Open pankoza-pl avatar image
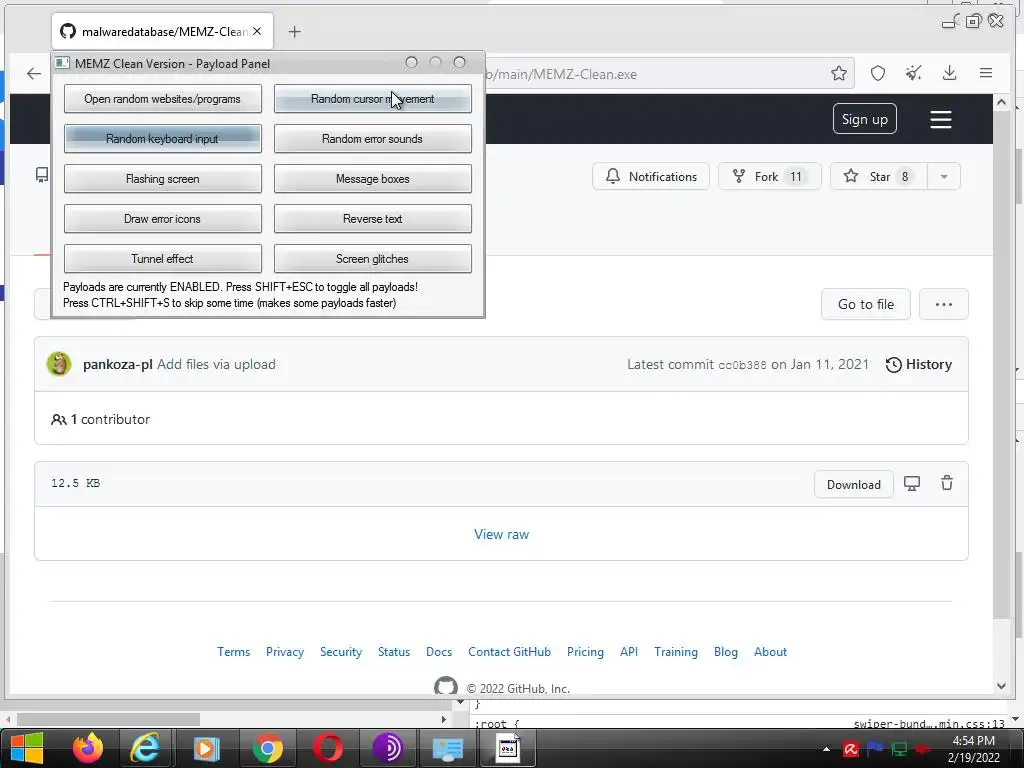Screen dimensions: 1024x768 click(x=59, y=364)
